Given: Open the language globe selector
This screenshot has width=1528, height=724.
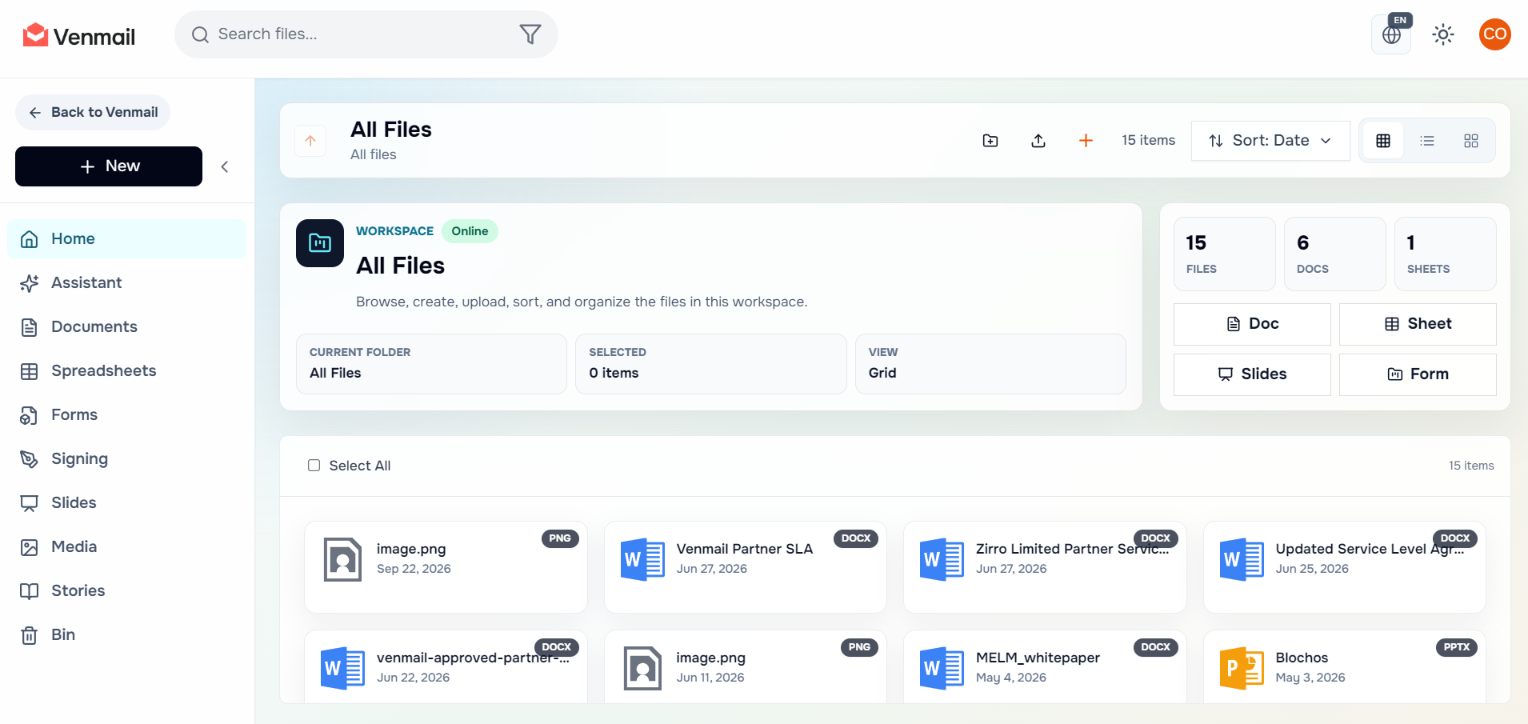Looking at the screenshot, I should tap(1391, 35).
